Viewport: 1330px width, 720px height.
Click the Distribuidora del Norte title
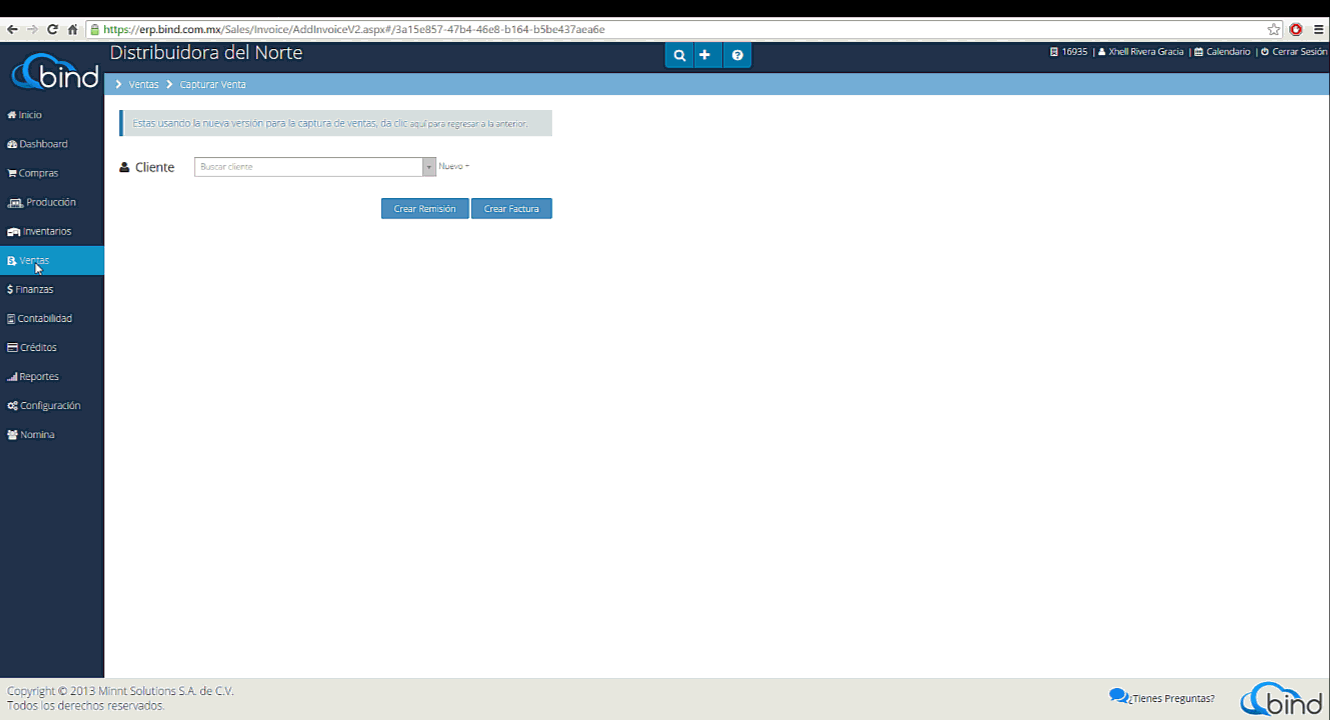tap(206, 53)
